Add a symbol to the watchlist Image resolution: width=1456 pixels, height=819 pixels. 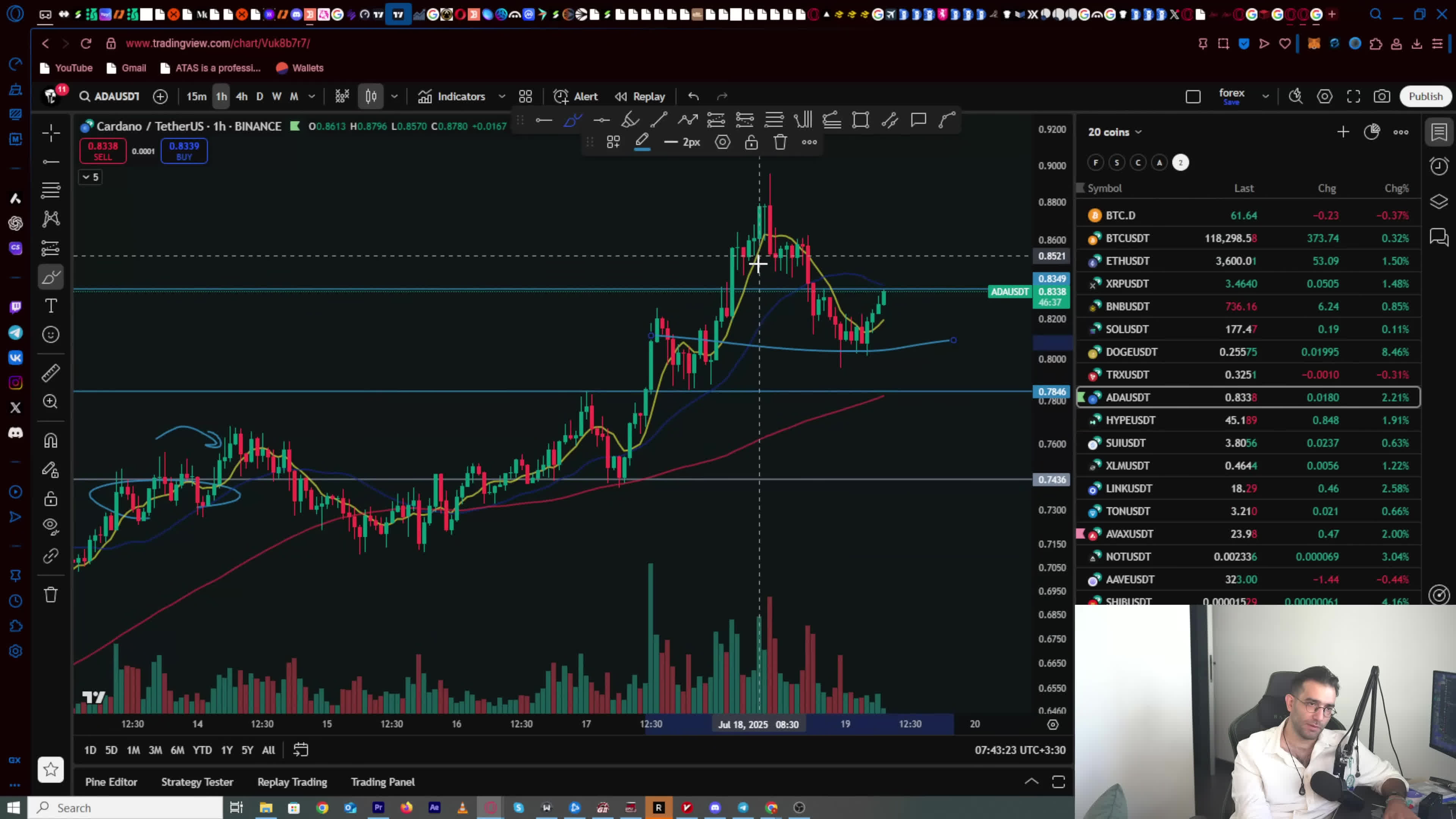[1343, 132]
